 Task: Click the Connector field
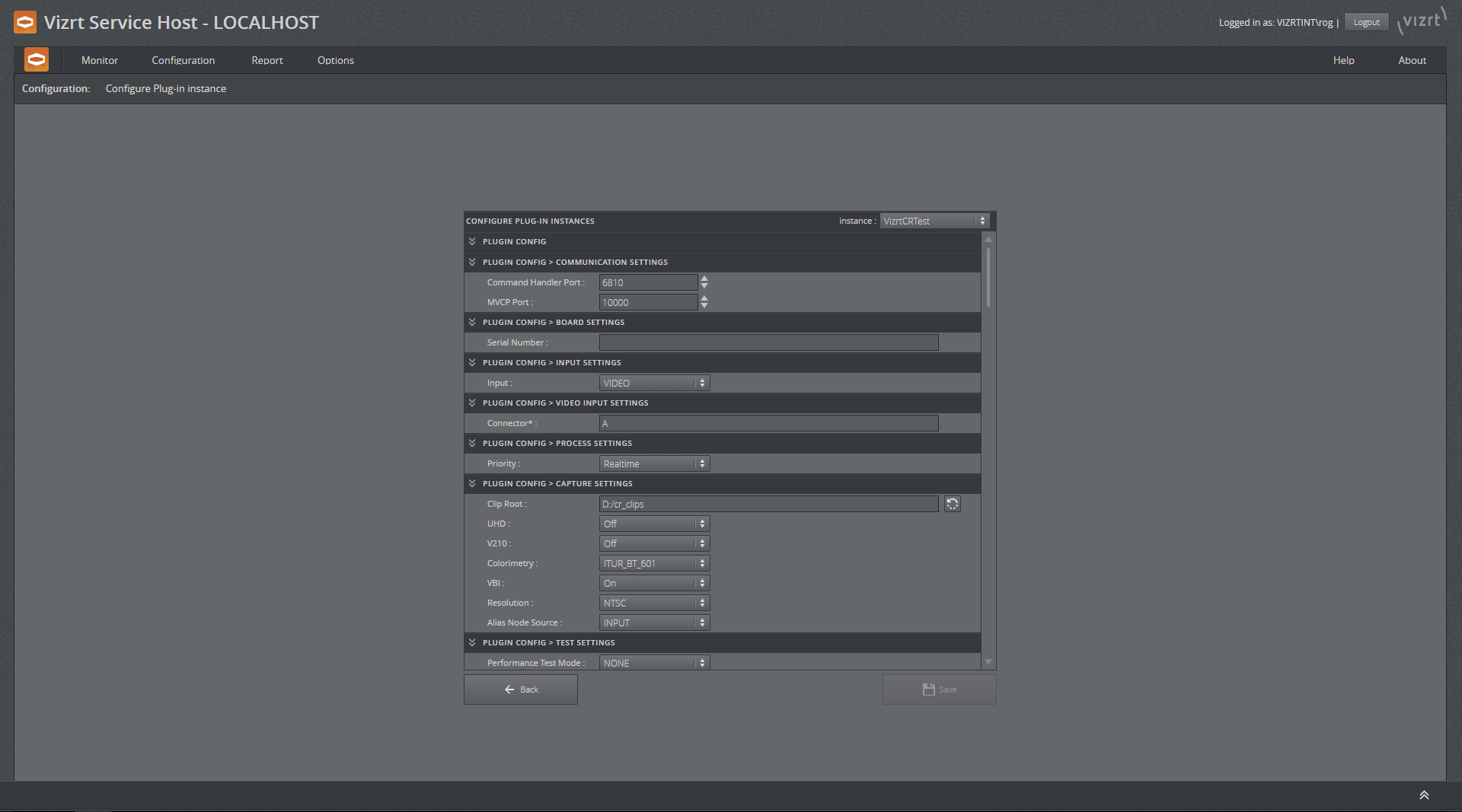[x=769, y=423]
